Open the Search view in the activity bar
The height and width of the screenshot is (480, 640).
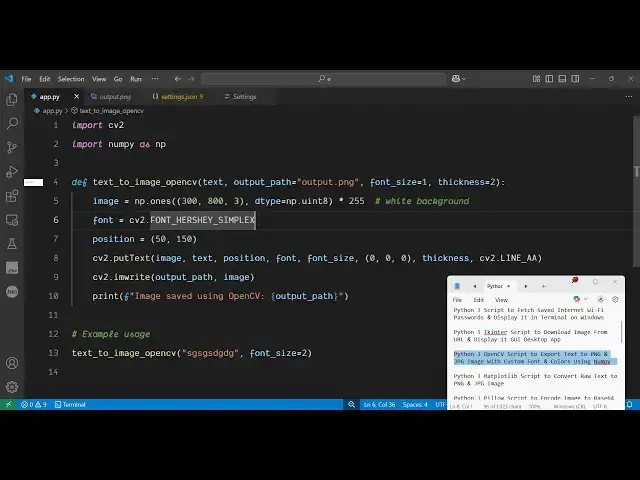(12, 123)
